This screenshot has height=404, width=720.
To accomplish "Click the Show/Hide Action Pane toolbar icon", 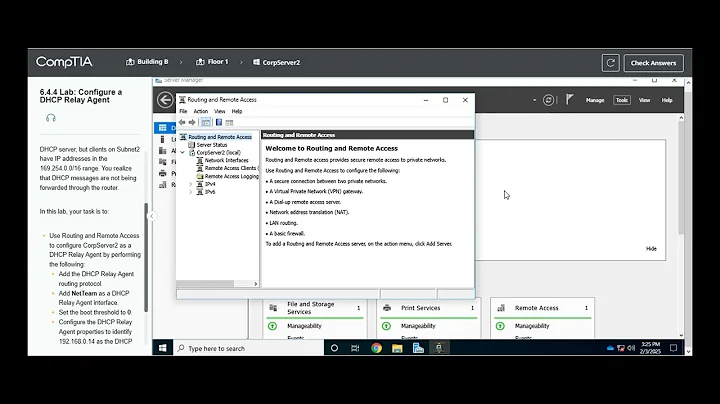I will [x=229, y=122].
